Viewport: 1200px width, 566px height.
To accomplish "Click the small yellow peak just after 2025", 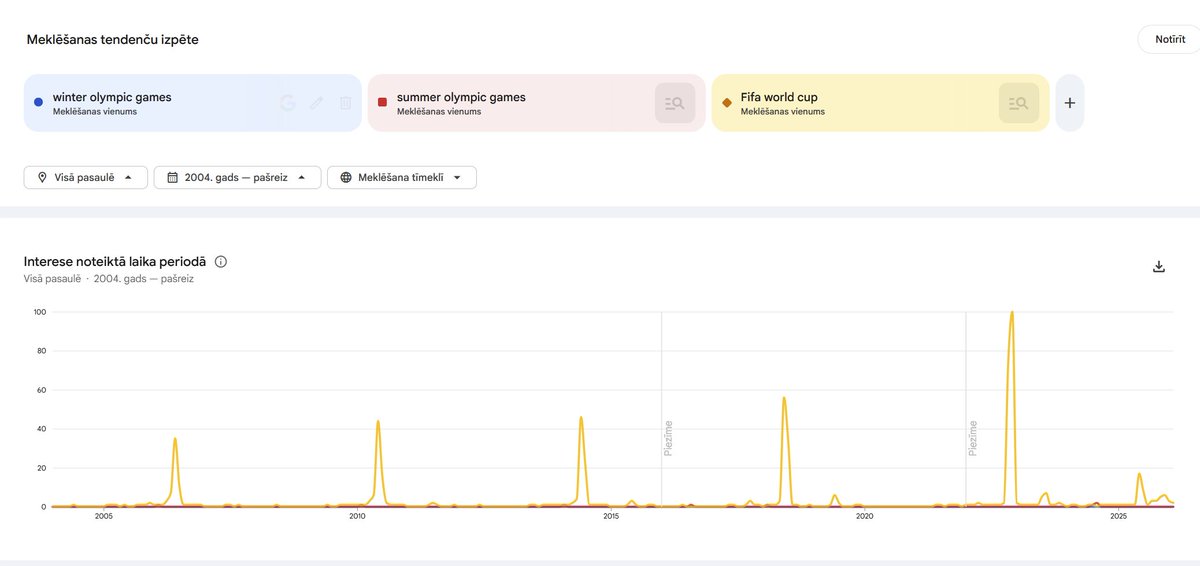I will pyautogui.click(x=1139, y=474).
